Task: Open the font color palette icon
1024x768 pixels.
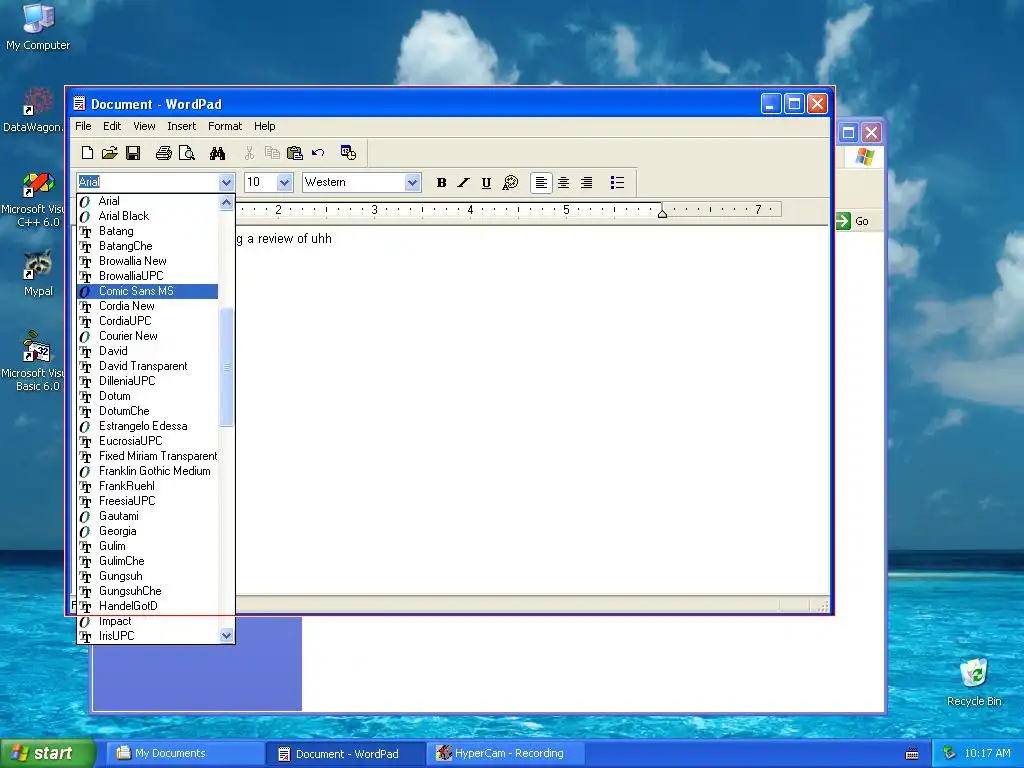Action: 510,183
